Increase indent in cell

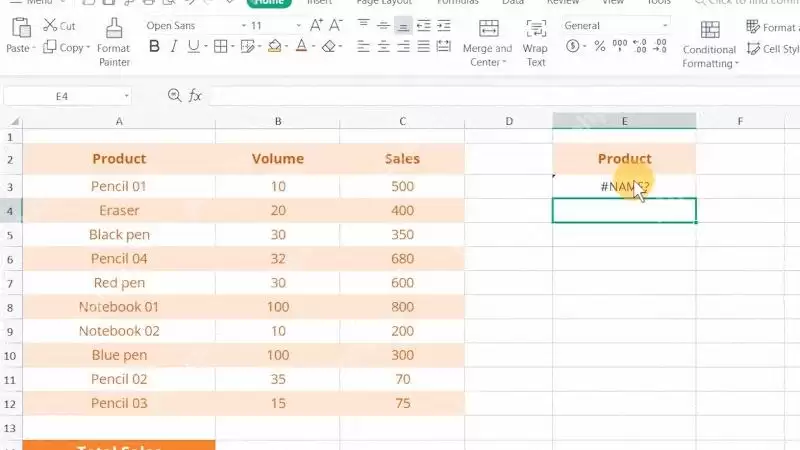(444, 25)
